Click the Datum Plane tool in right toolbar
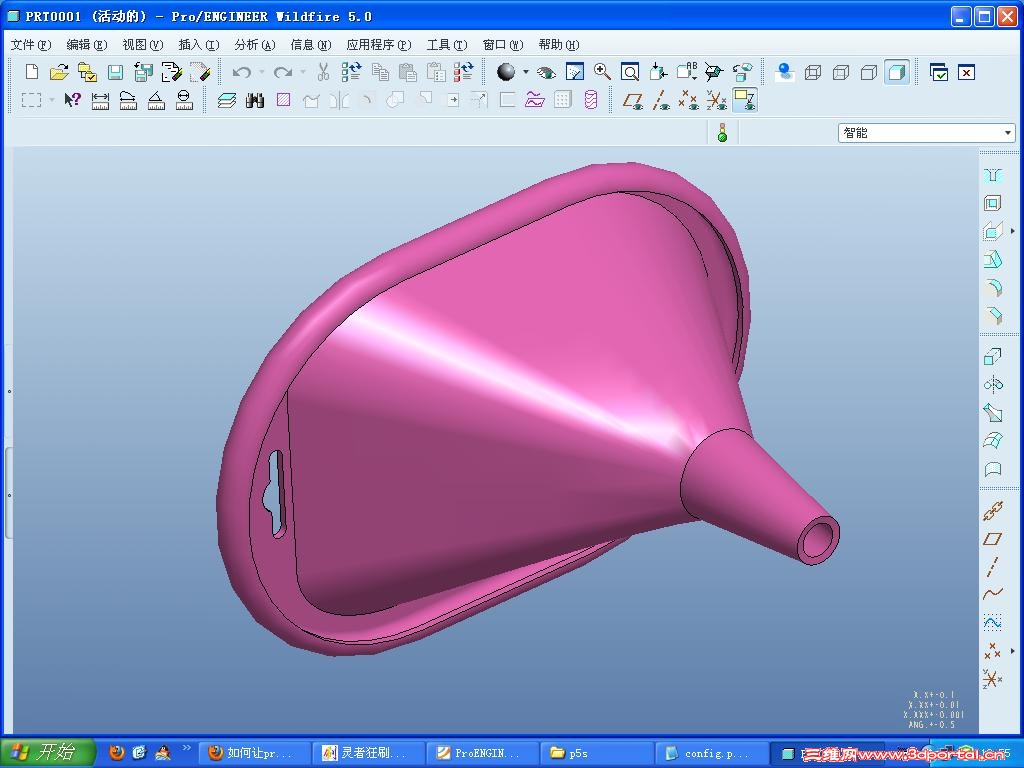The width and height of the screenshot is (1024, 768). click(993, 539)
